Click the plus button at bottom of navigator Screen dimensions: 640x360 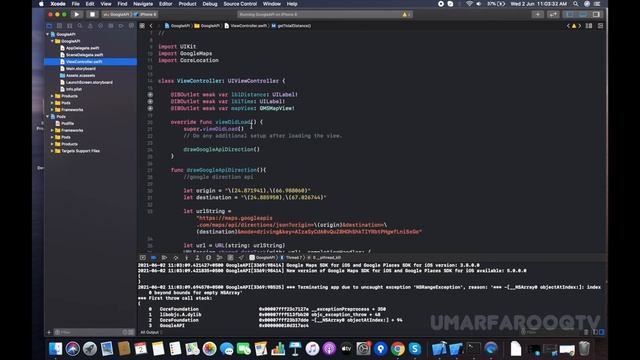pos(49,332)
